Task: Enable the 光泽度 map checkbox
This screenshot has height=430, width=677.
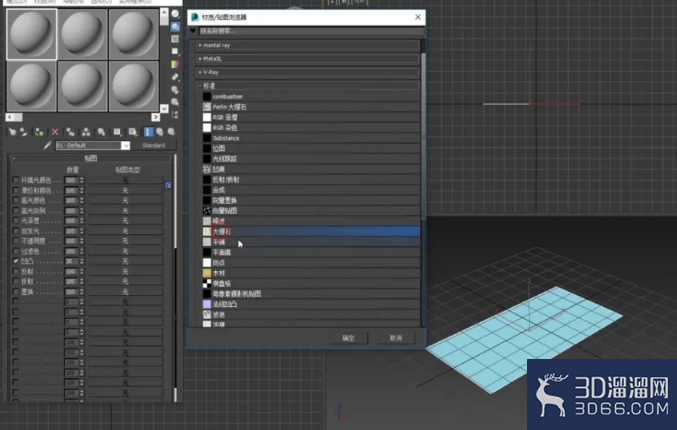Action: click(16, 221)
